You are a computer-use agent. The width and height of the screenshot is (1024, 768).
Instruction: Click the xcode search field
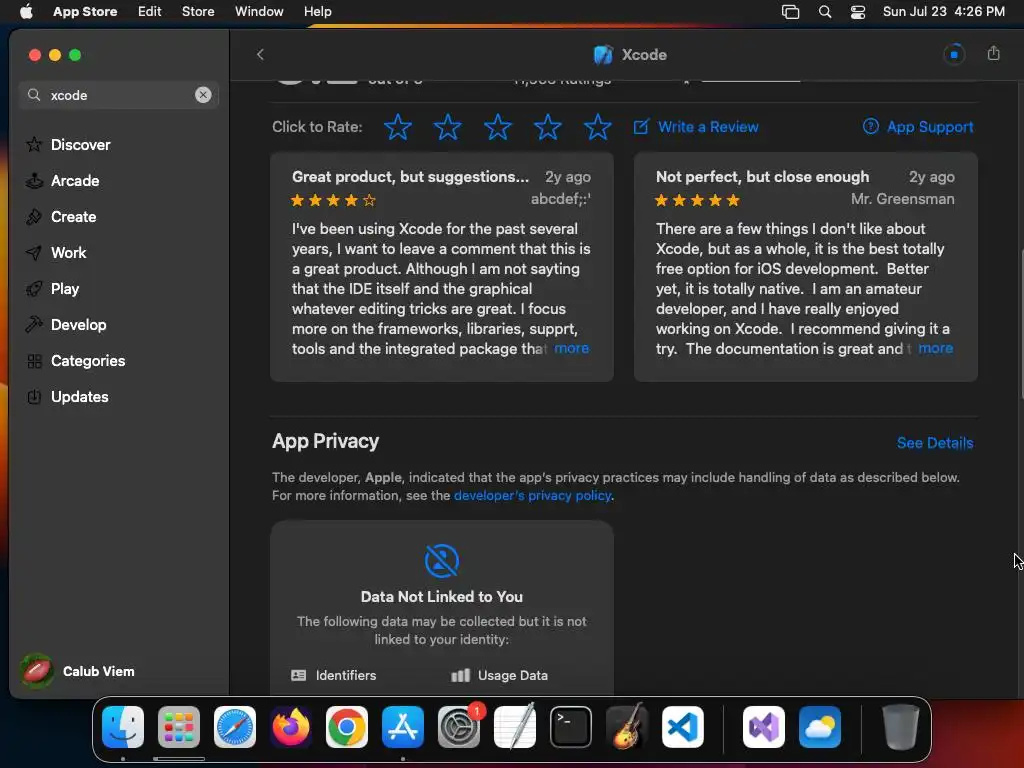pos(118,95)
